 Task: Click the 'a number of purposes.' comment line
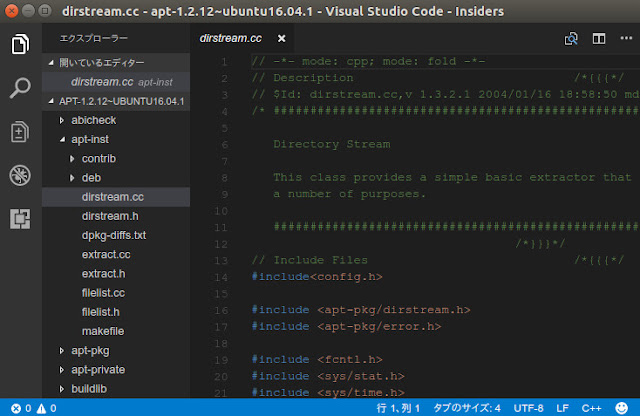tap(350, 194)
